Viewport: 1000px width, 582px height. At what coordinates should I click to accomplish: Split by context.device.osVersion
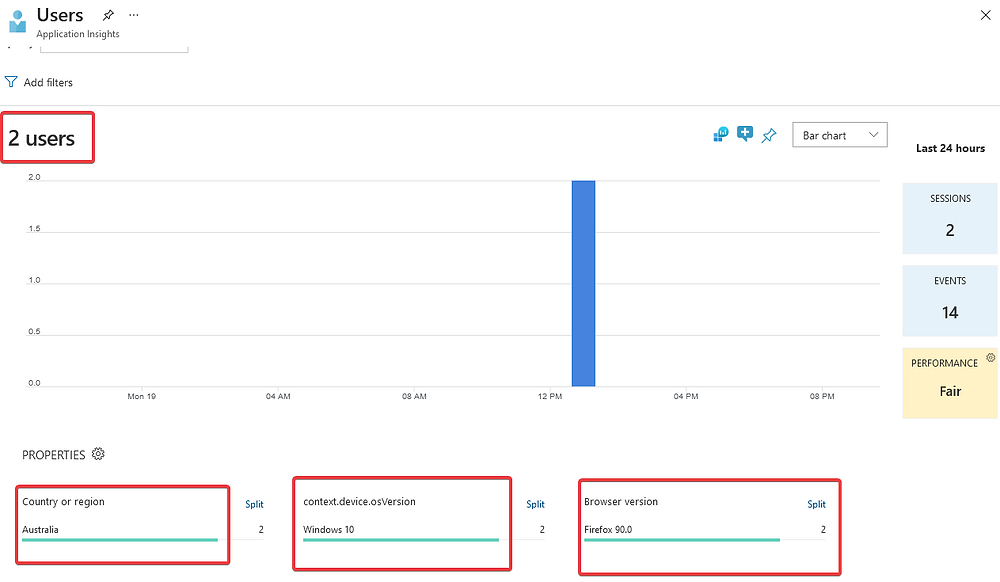(x=535, y=504)
